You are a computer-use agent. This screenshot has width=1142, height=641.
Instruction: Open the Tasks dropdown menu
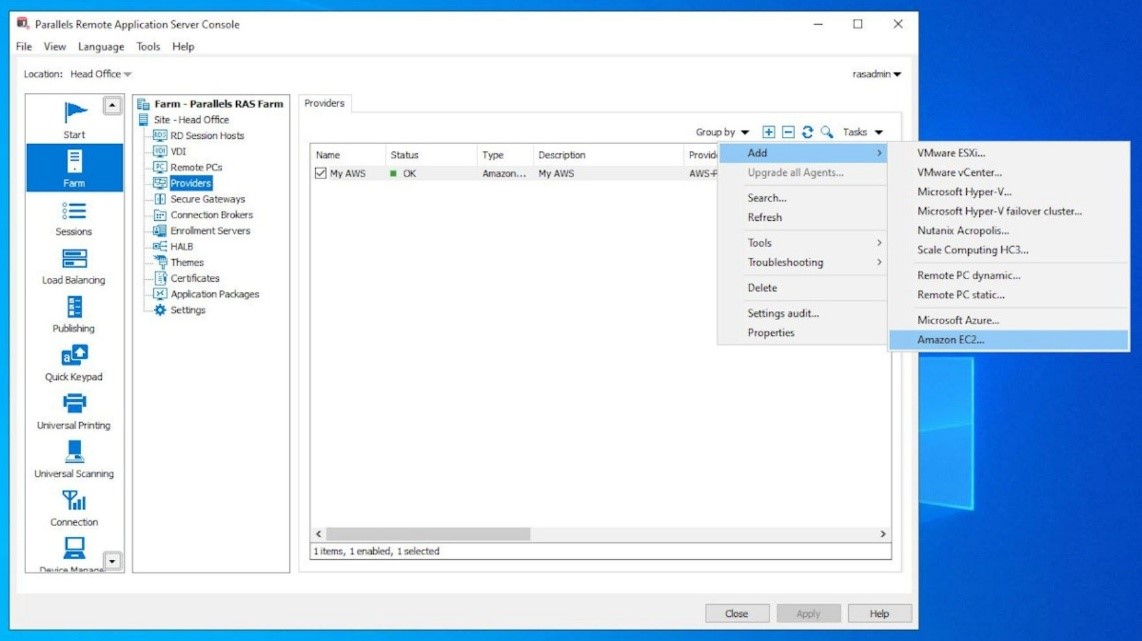click(x=862, y=131)
